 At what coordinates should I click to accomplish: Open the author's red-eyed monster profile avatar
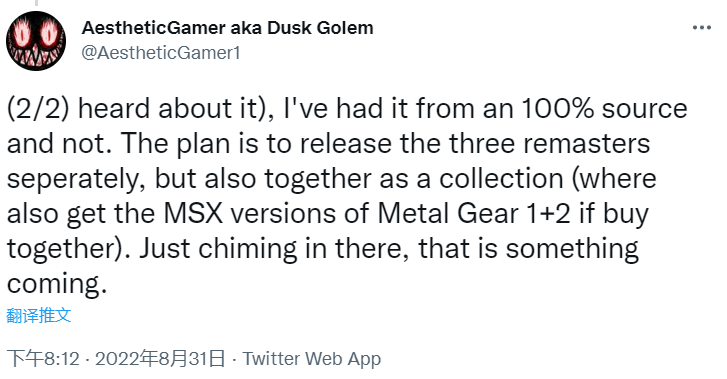[36, 41]
